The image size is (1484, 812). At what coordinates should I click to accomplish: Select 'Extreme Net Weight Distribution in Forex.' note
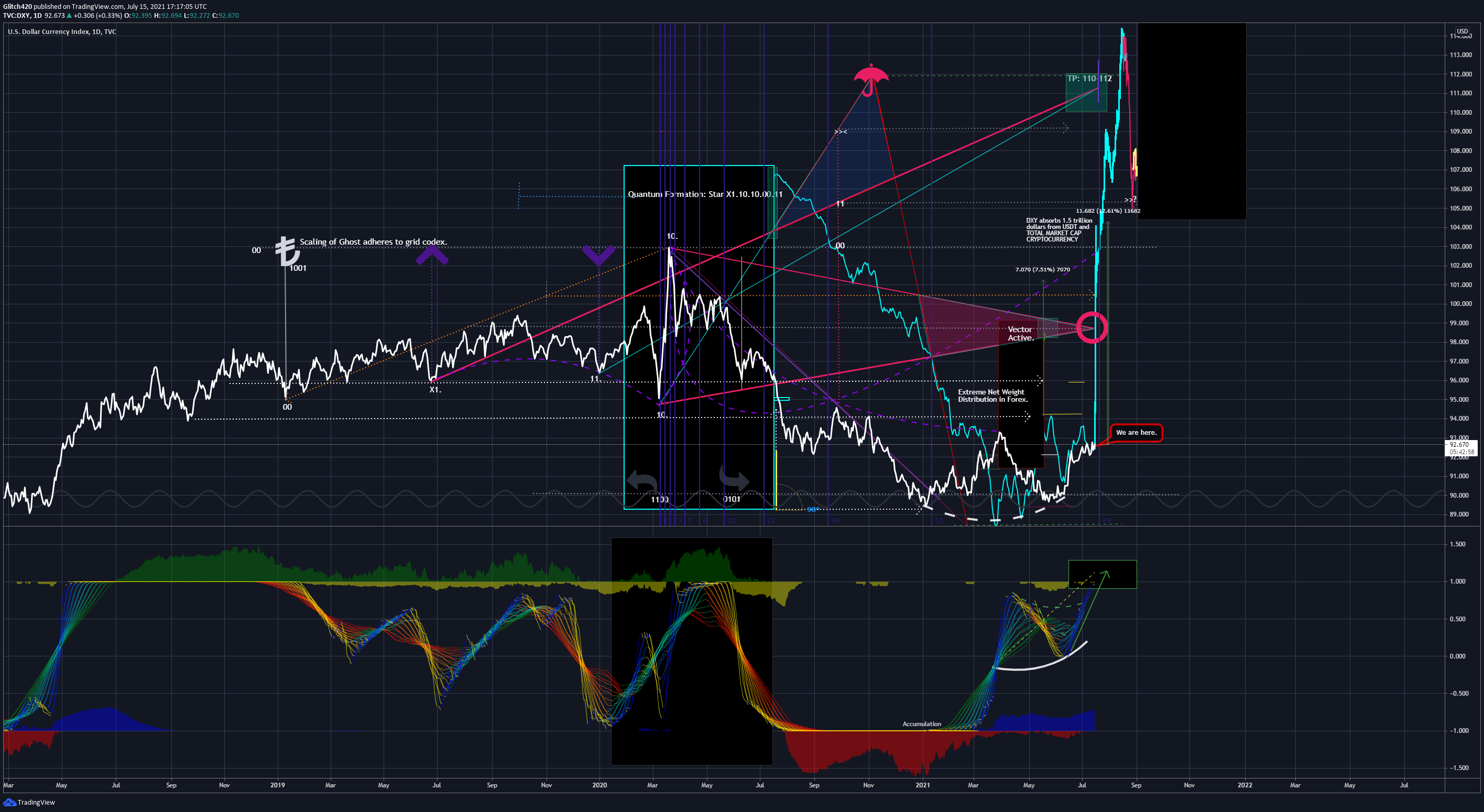point(992,396)
